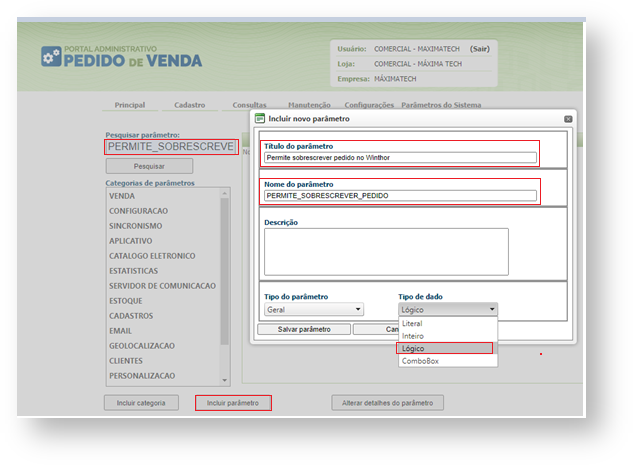The width and height of the screenshot is (634, 466).
Task: Select the SINCRONISMO category
Action: pyautogui.click(x=137, y=226)
